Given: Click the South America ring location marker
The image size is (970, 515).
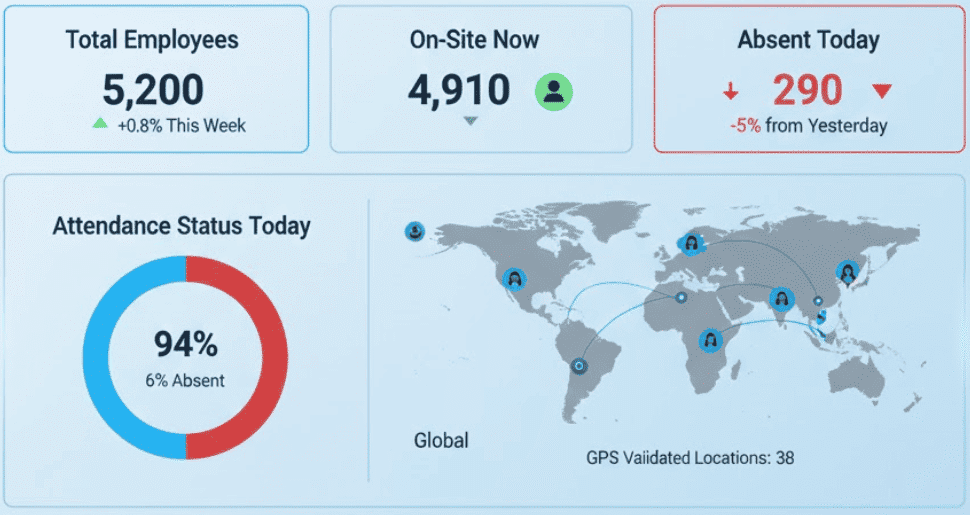Looking at the screenshot, I should (578, 366).
